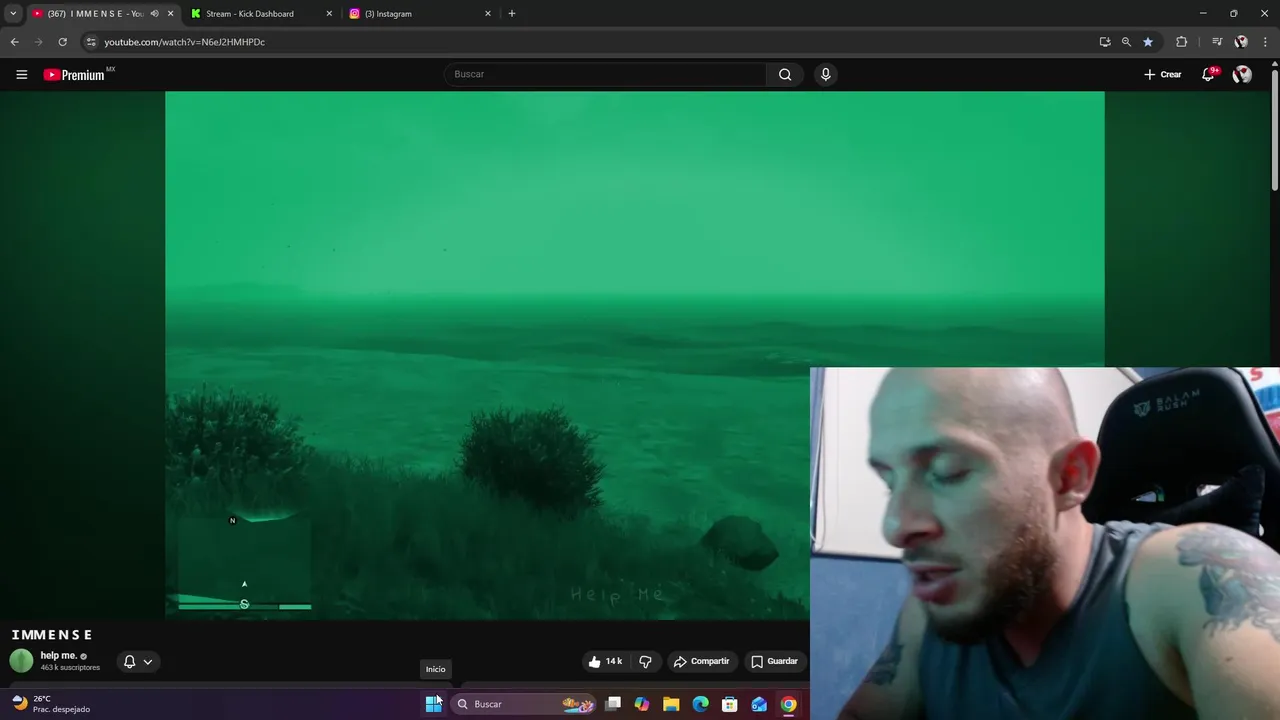Image resolution: width=1280 pixels, height=720 pixels.
Task: Expand the tab search dropdown arrow
Action: click(x=13, y=14)
